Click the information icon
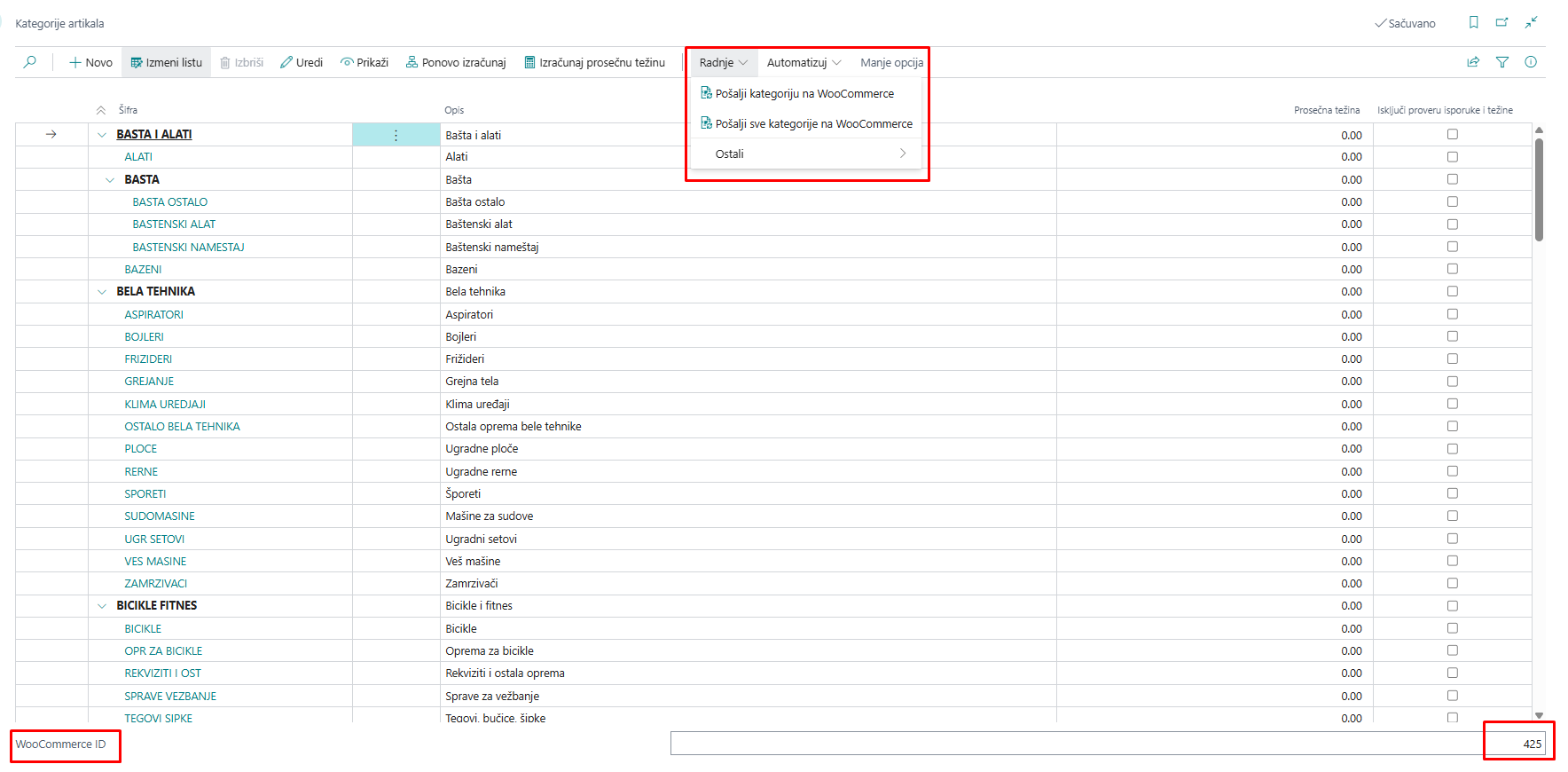The width and height of the screenshot is (1568, 772). point(1531,62)
